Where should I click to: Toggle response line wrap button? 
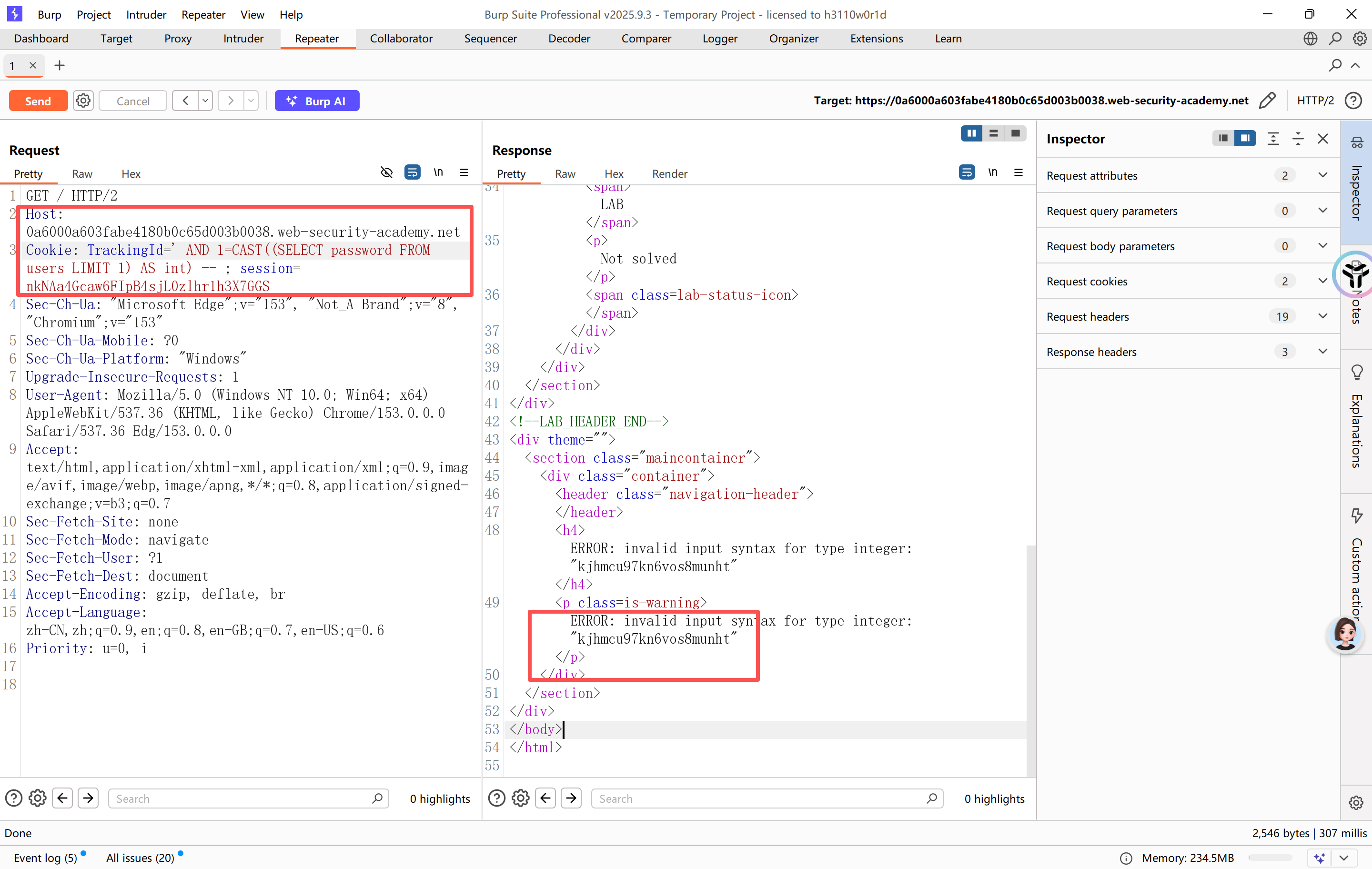pyautogui.click(x=967, y=172)
